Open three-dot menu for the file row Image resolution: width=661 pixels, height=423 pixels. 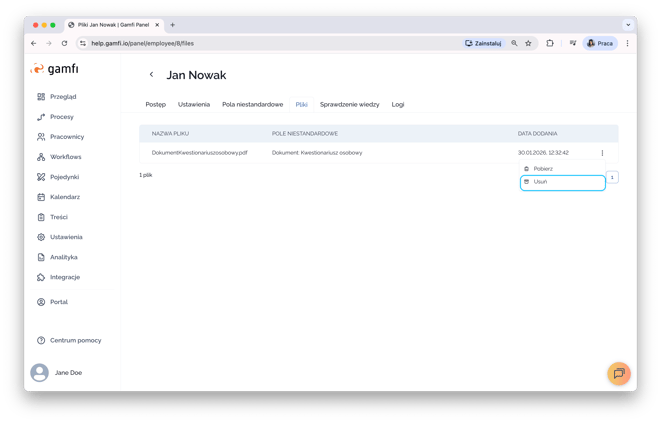click(x=602, y=153)
